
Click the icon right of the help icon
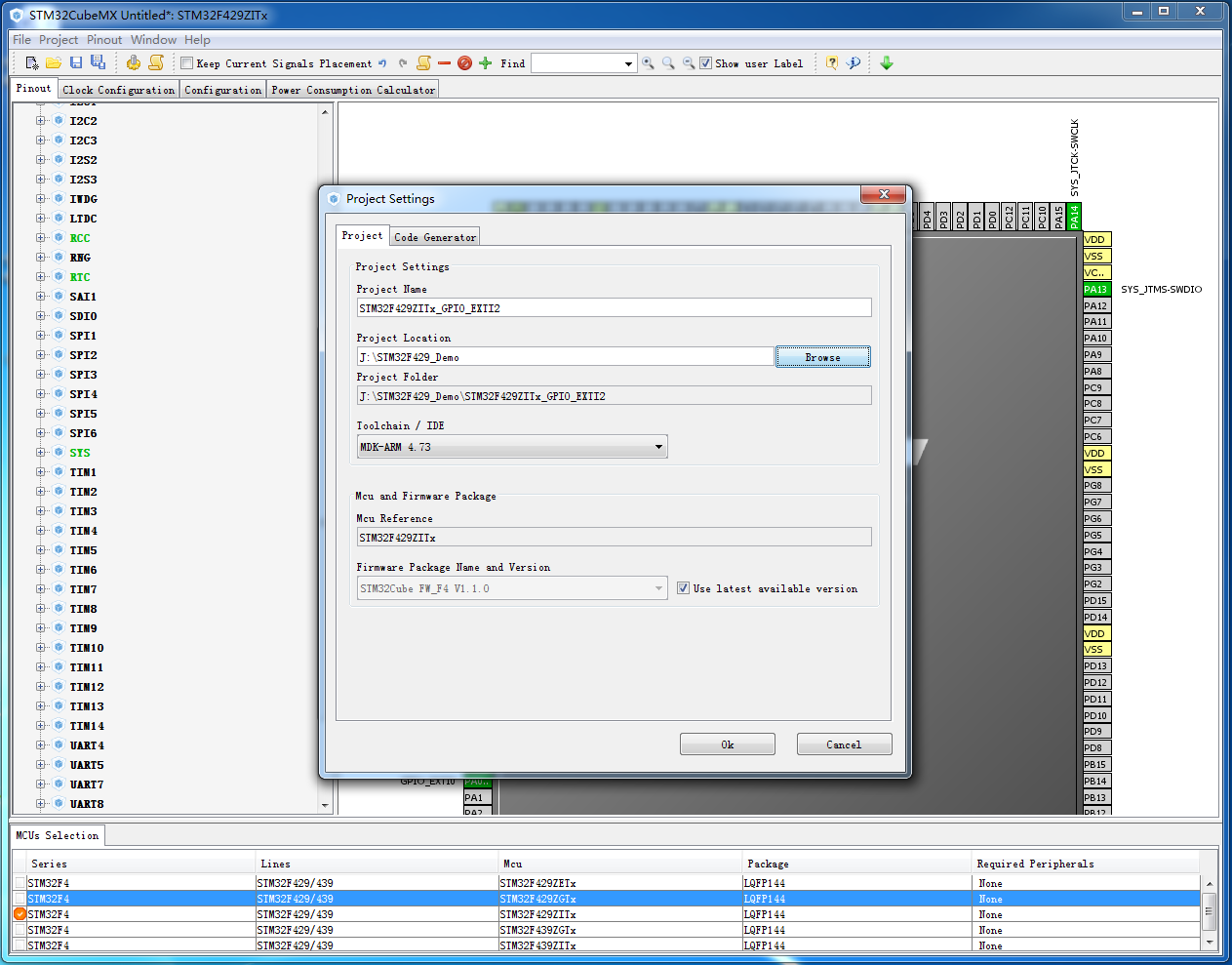854,62
